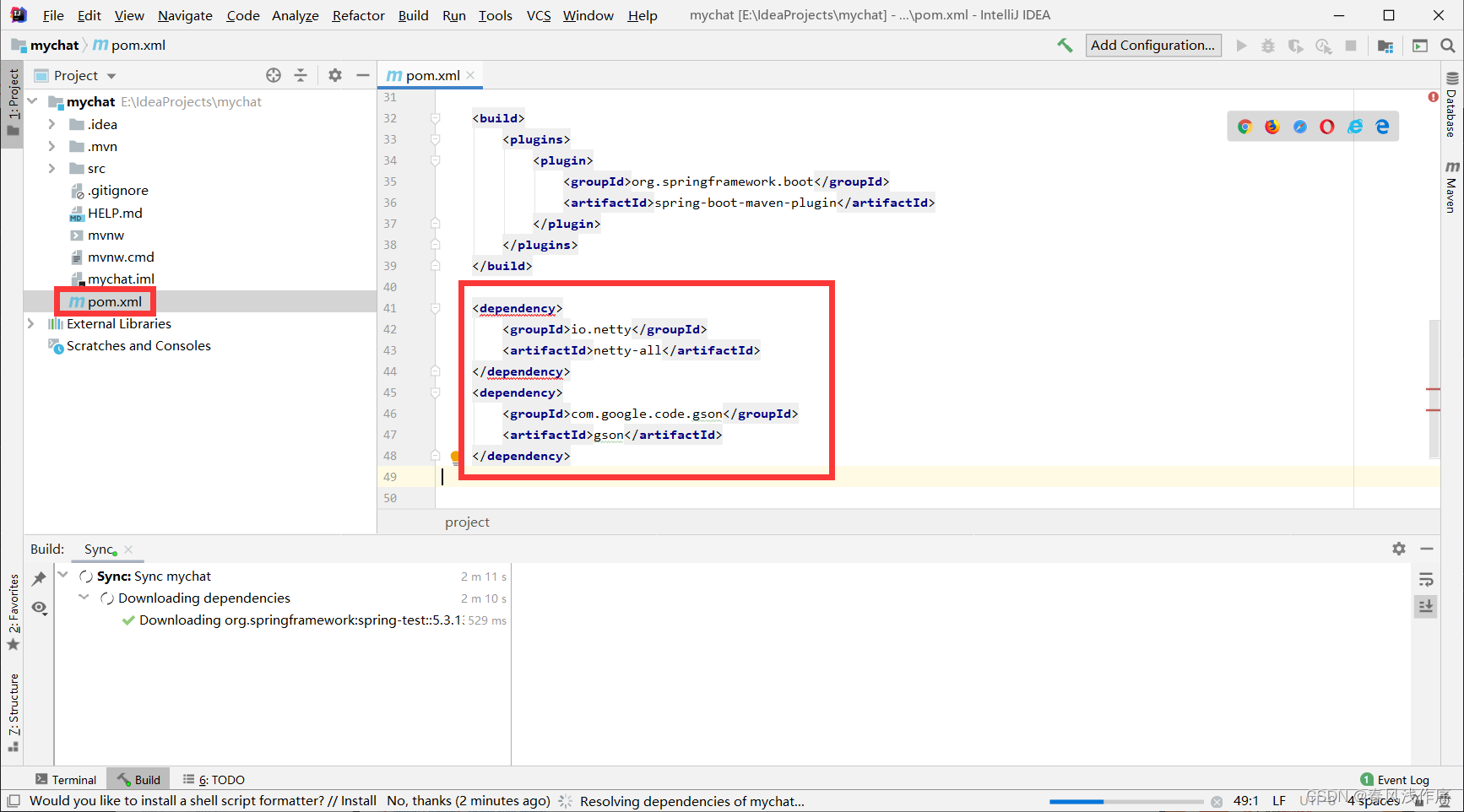Open the Analyze menu
This screenshot has width=1464, height=812.
[295, 15]
